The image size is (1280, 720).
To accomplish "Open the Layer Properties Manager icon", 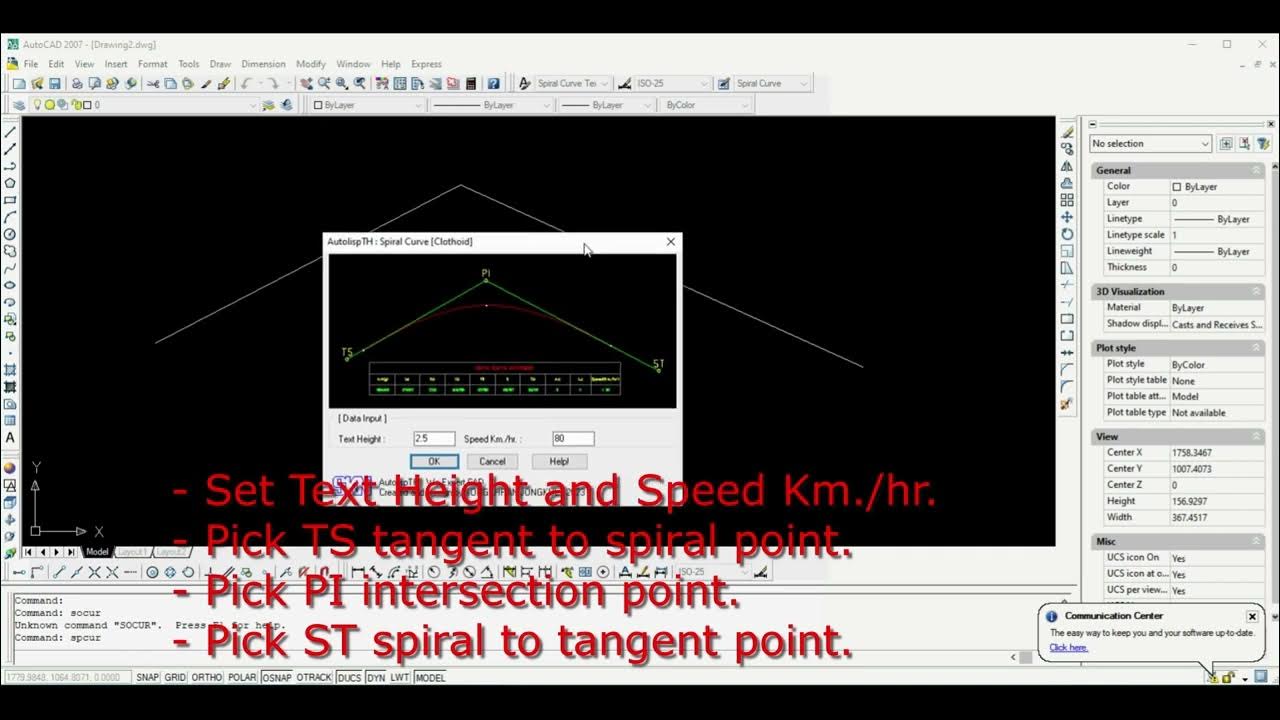I will 19,105.
